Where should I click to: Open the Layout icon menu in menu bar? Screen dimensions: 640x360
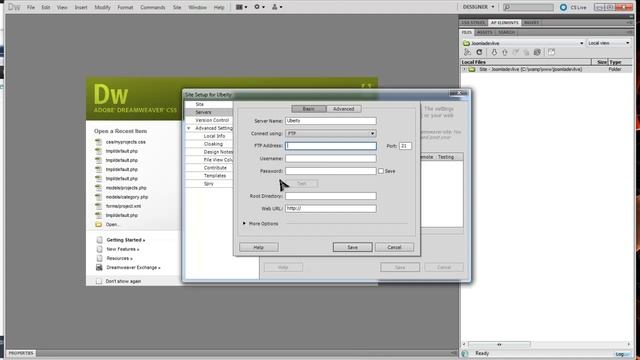click(241, 7)
